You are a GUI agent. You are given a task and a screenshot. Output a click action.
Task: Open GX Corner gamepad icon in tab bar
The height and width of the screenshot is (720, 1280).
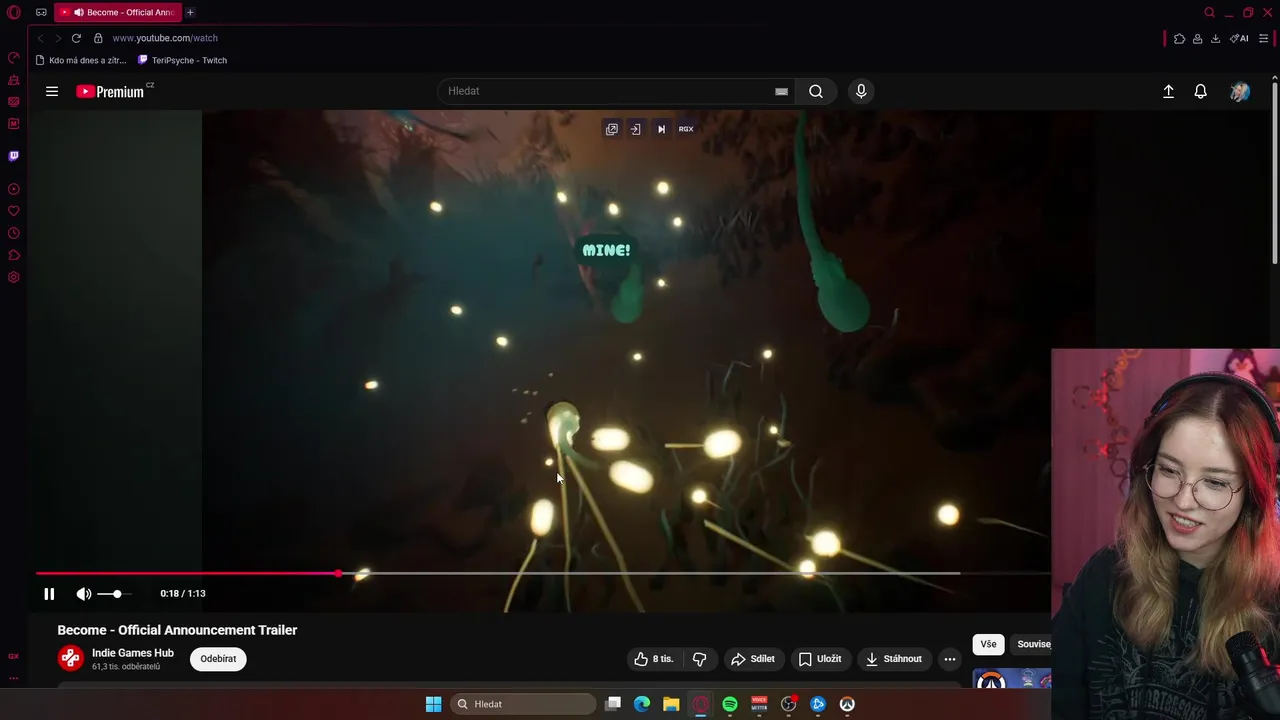(41, 12)
